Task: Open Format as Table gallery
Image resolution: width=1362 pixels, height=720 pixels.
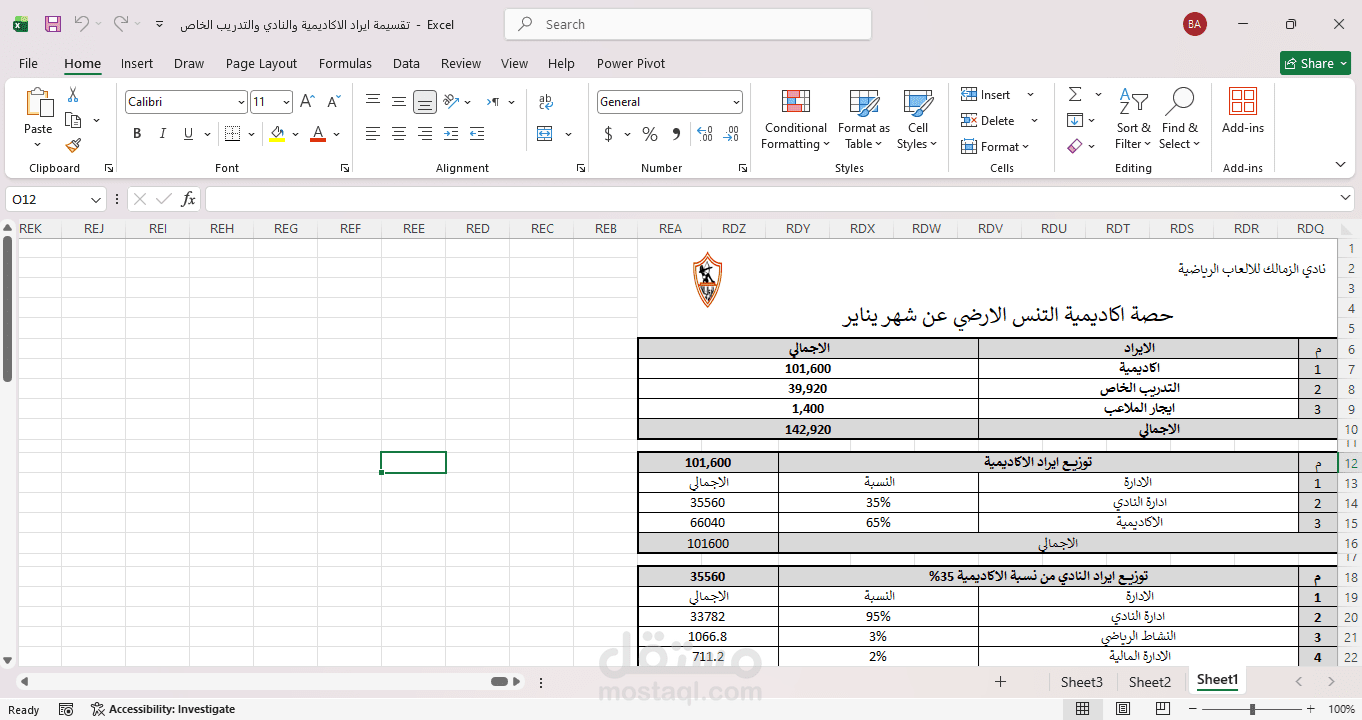Action: (x=864, y=120)
